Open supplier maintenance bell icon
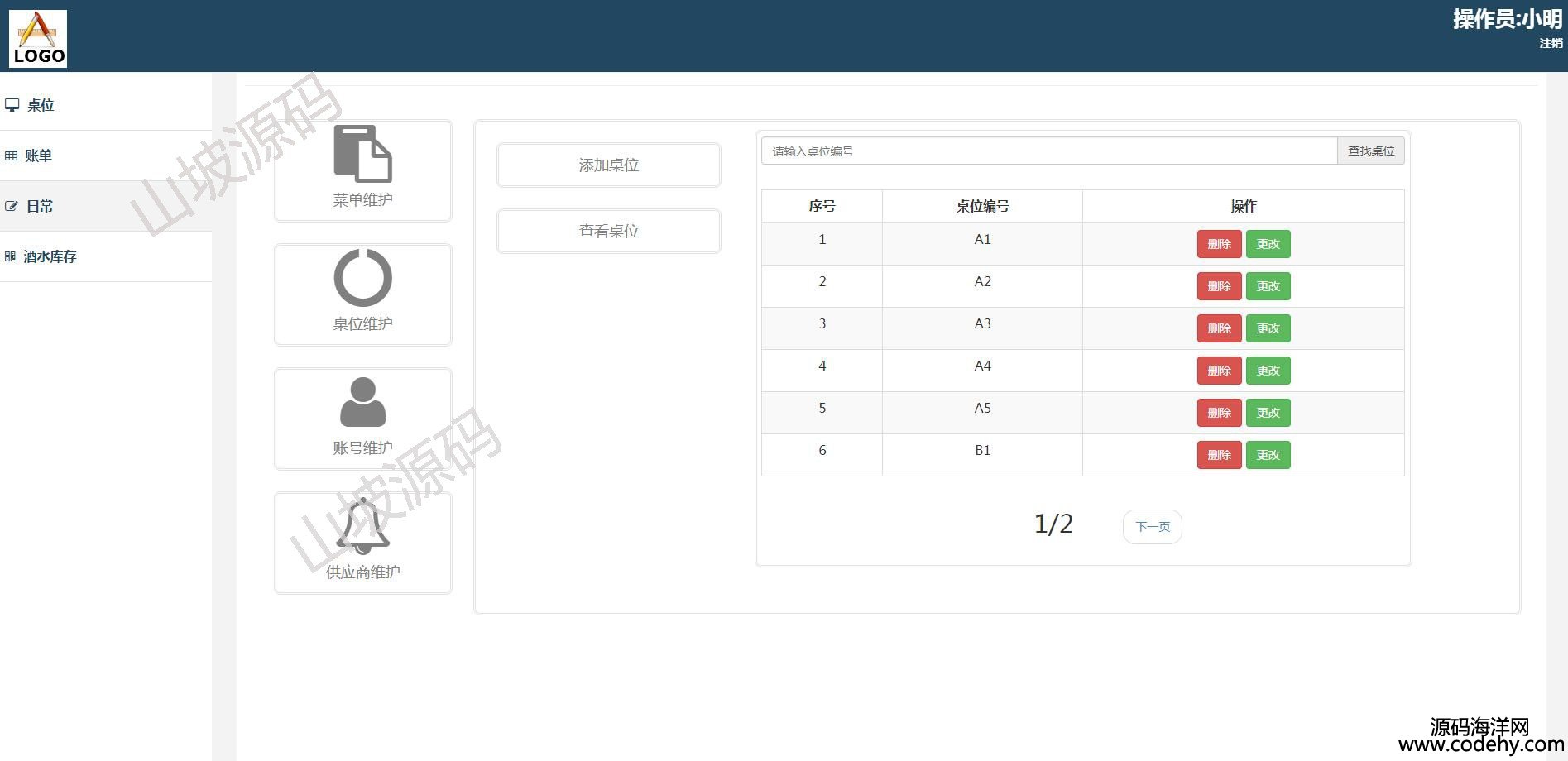This screenshot has width=1568, height=761. click(x=362, y=526)
